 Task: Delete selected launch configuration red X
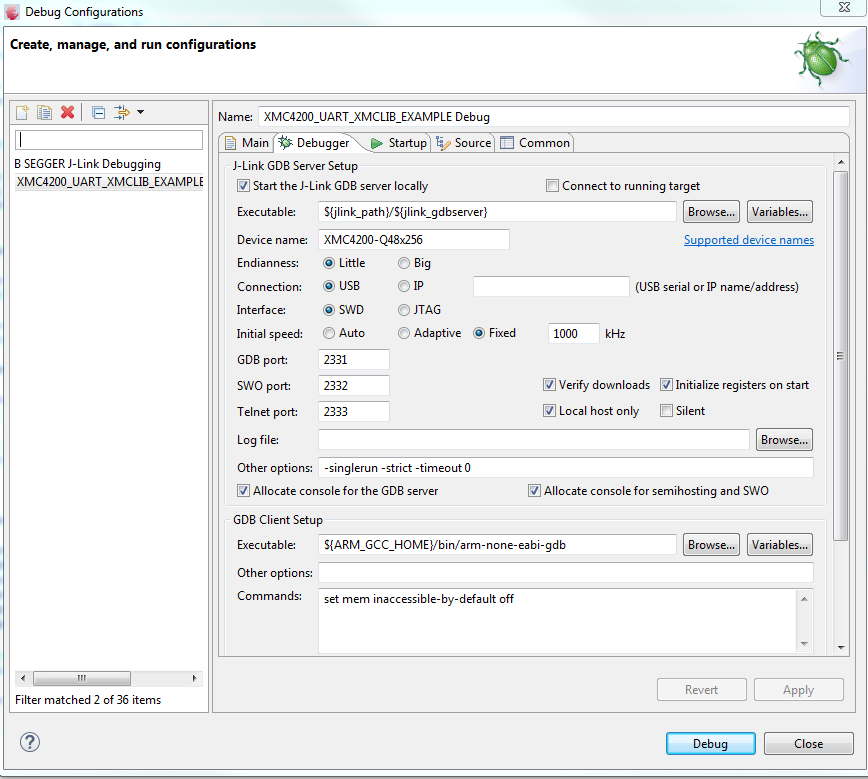click(x=68, y=112)
